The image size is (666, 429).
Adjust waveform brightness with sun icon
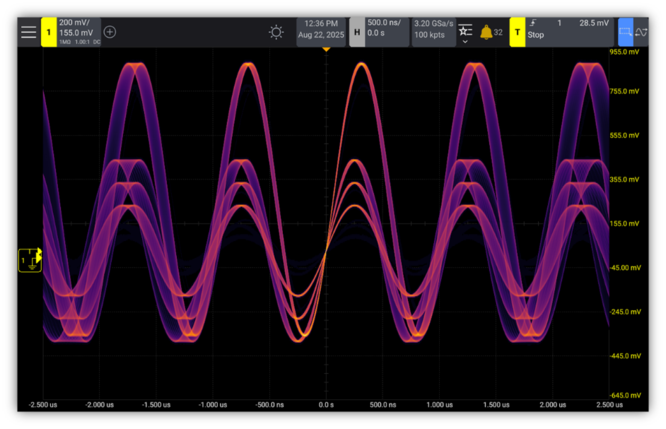[x=276, y=32]
